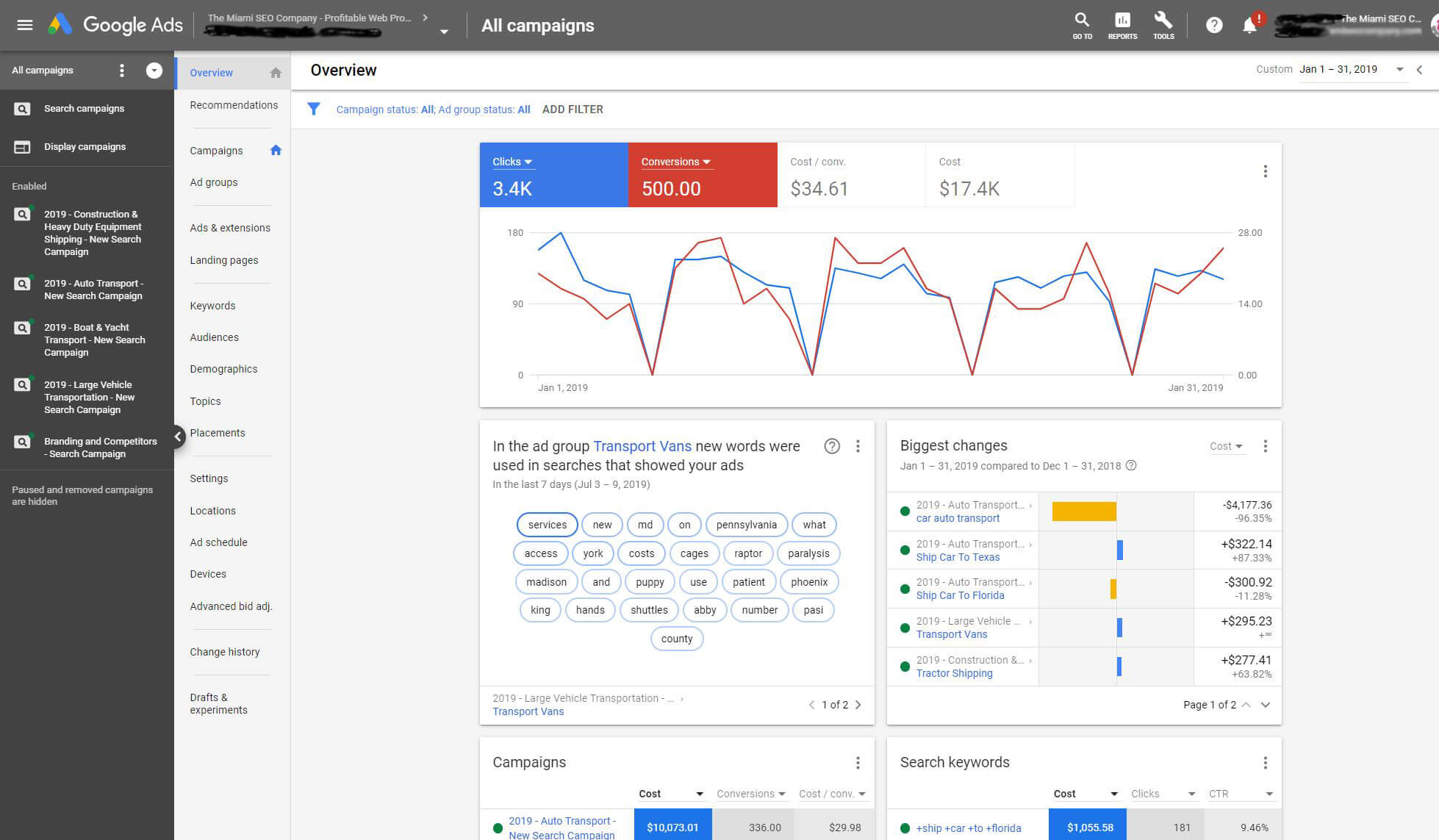The image size is (1439, 840).
Task: Select the 'shuttles' word chip
Action: point(649,610)
